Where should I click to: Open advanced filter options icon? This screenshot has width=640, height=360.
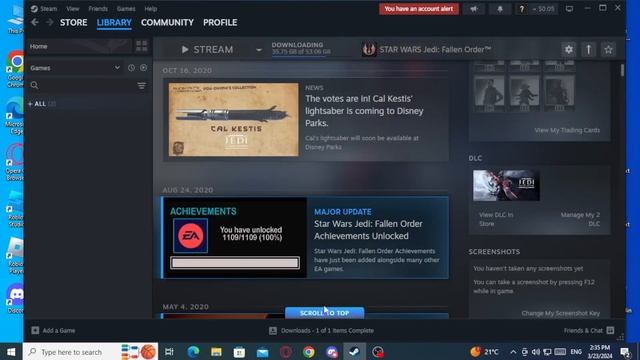click(x=141, y=85)
